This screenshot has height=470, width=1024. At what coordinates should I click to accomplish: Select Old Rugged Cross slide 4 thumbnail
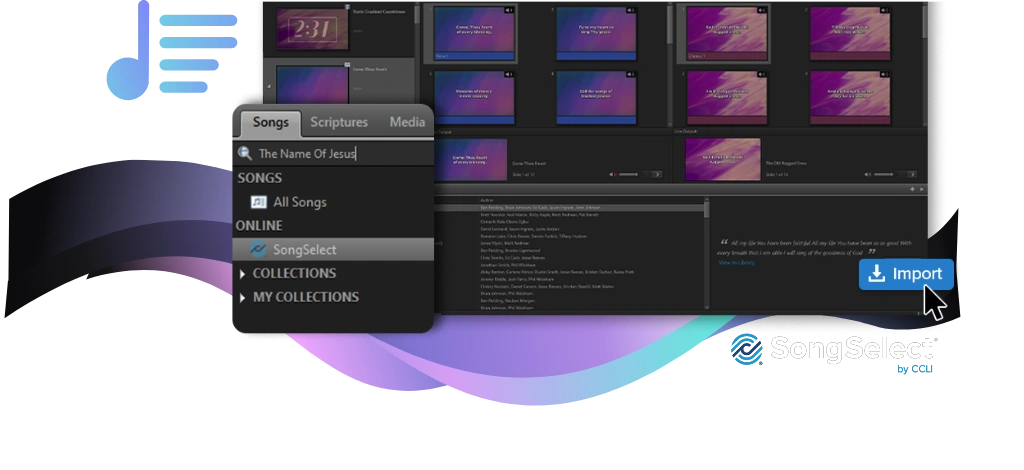tap(850, 98)
